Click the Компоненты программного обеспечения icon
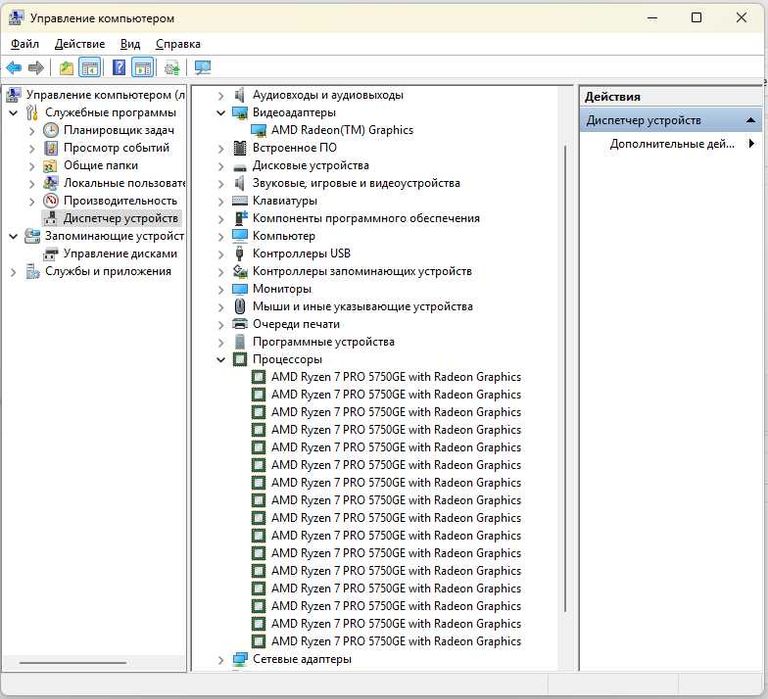The image size is (768, 699). (x=241, y=218)
